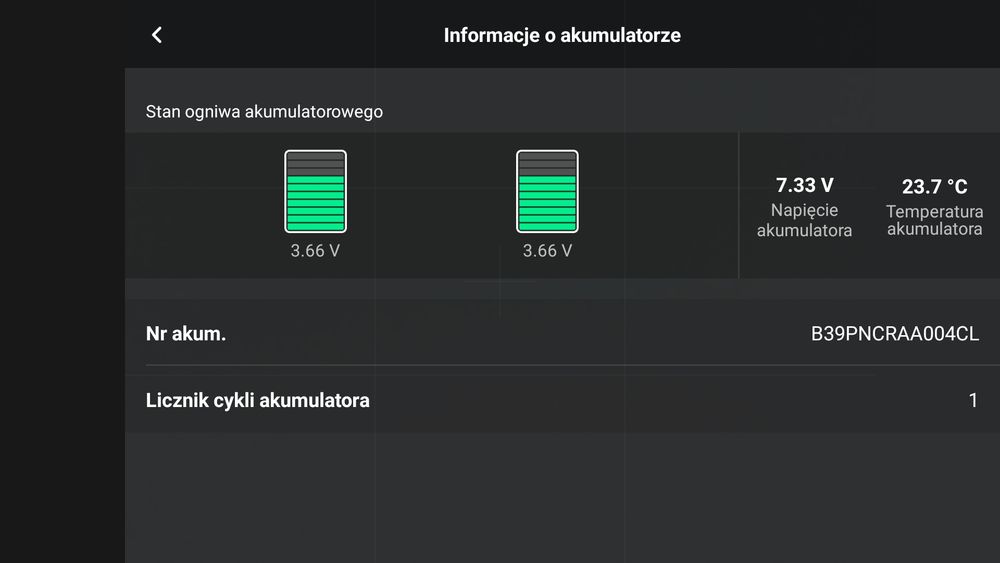1000x563 pixels.
Task: Click the green charged bars of first cell
Action: click(316, 203)
